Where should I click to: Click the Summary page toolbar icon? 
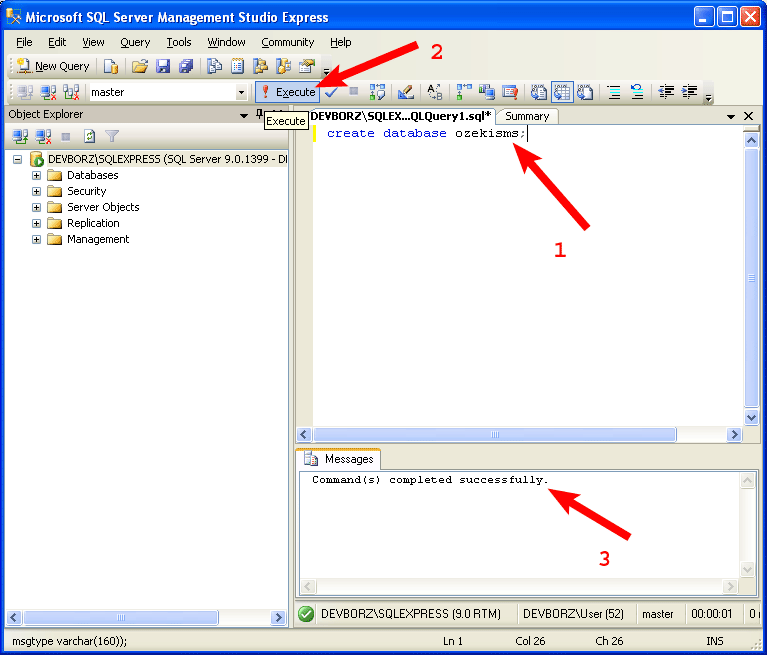tap(237, 66)
